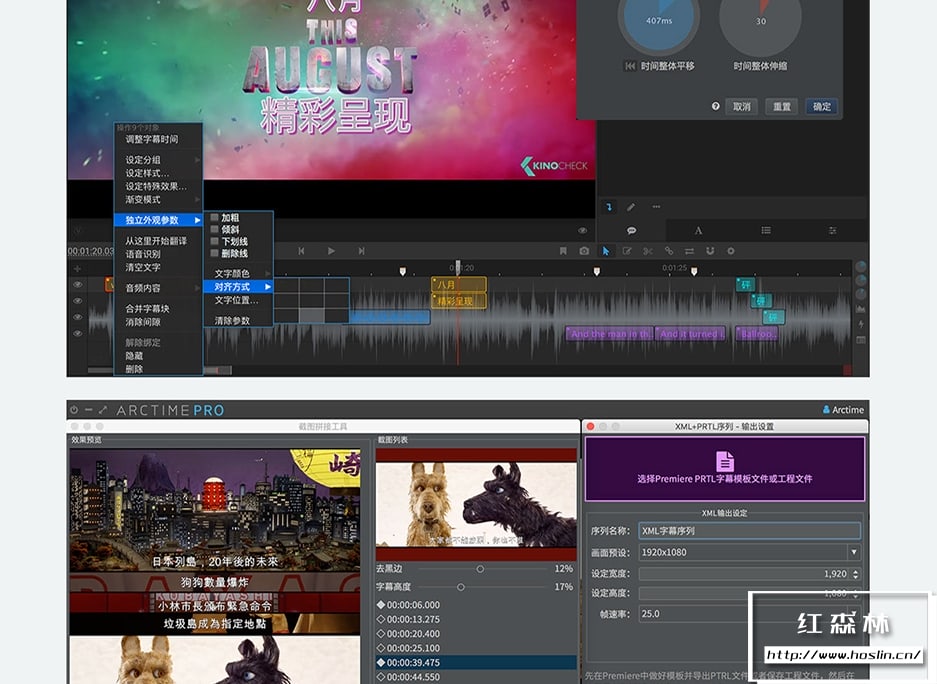The width and height of the screenshot is (937, 684).
Task: Play the video preview
Action: coord(331,251)
